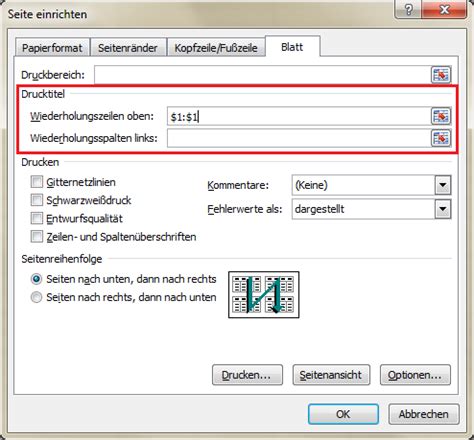This screenshot has height=440, width=474.
Task: Click the page order preview image
Action: click(264, 295)
